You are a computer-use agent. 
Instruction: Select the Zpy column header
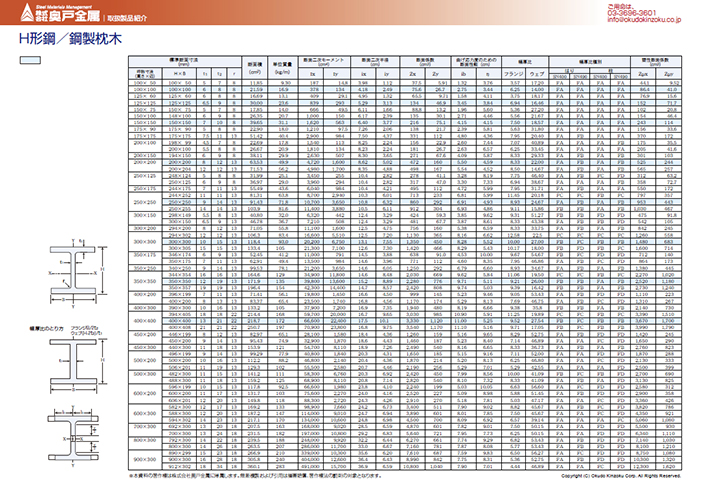[x=669, y=74]
